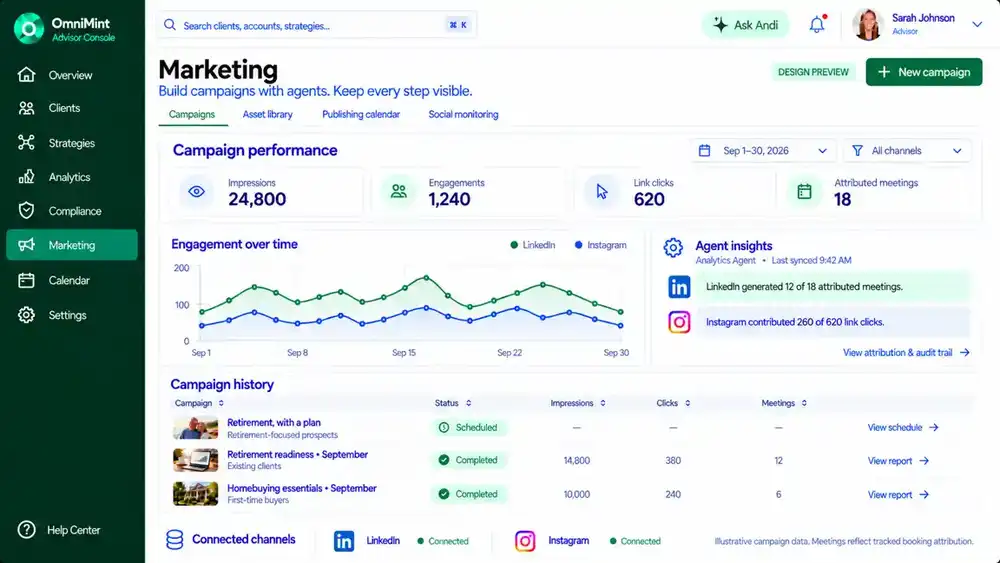Click the Instagram Connected status label
The height and width of the screenshot is (563, 1000).
click(x=635, y=541)
